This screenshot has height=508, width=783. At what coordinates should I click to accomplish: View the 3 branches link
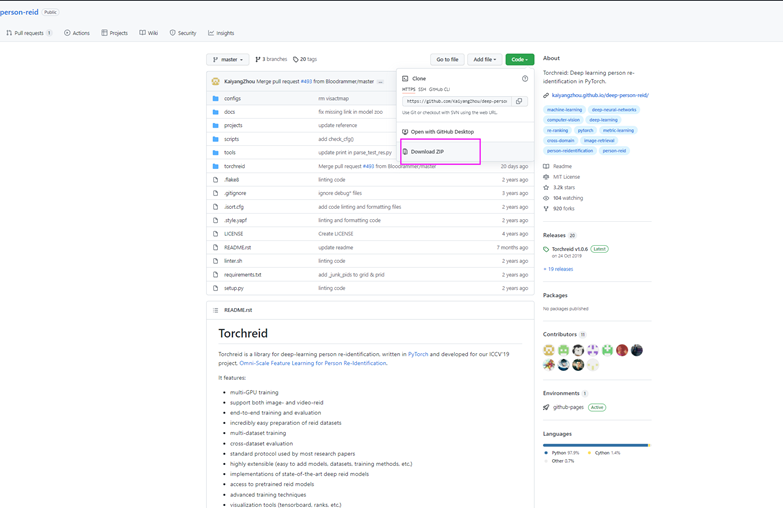pyautogui.click(x=271, y=59)
